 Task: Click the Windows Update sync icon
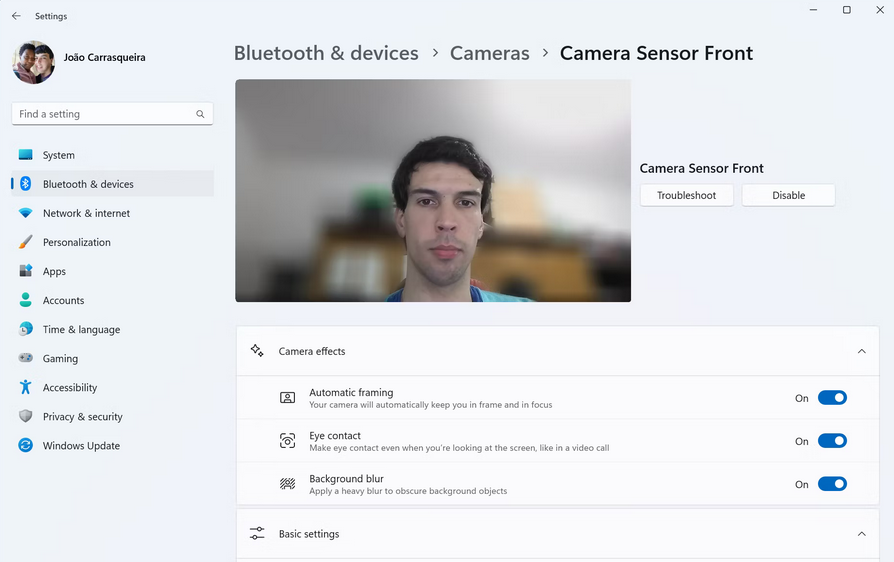(26, 445)
